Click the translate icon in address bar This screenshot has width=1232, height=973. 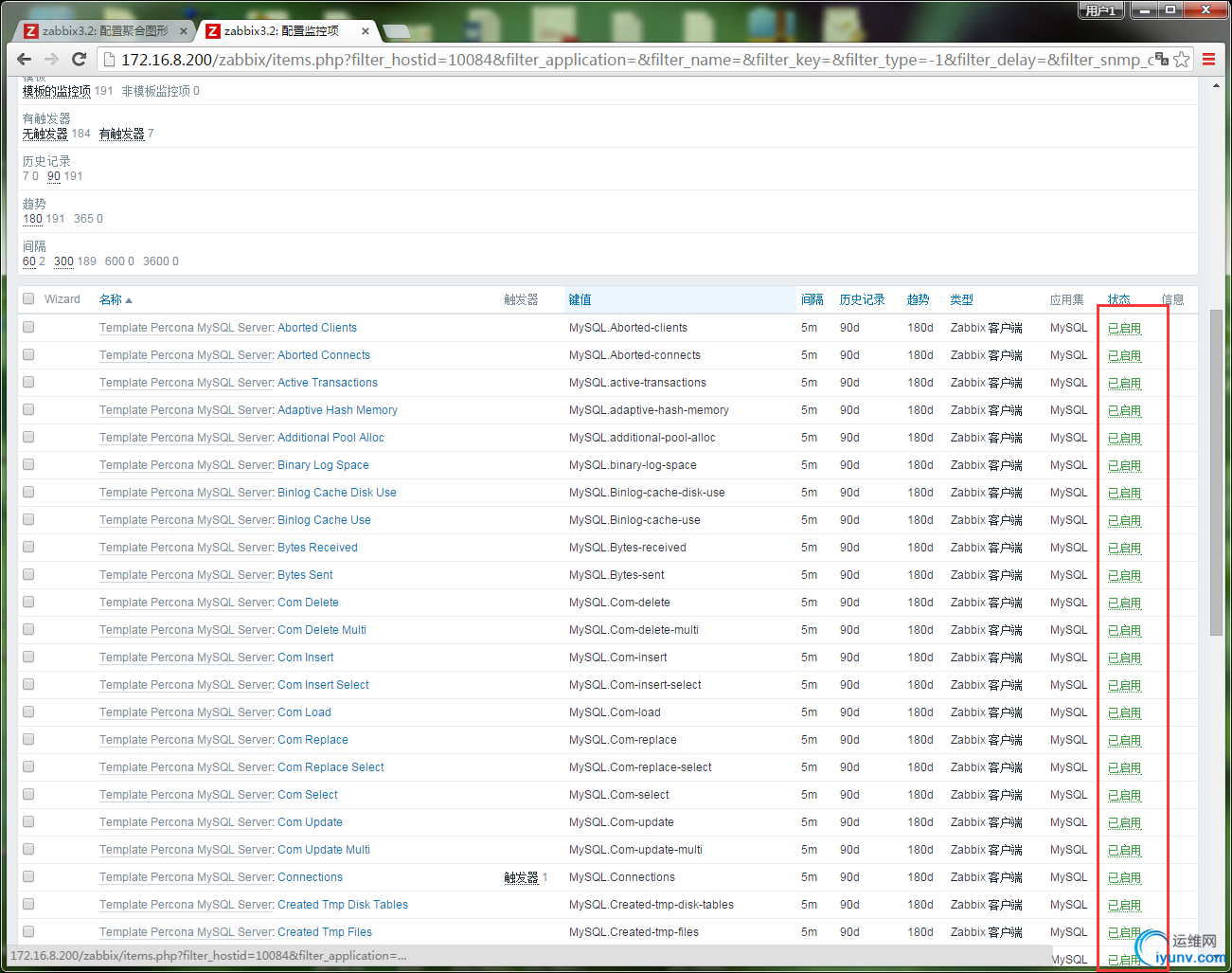(1162, 59)
